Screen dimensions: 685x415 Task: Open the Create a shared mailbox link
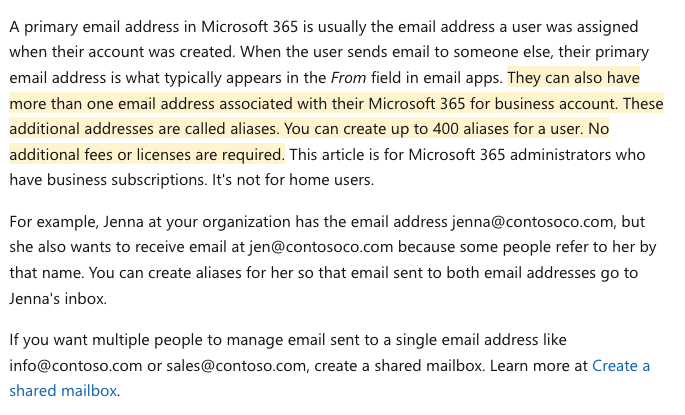coord(621,365)
